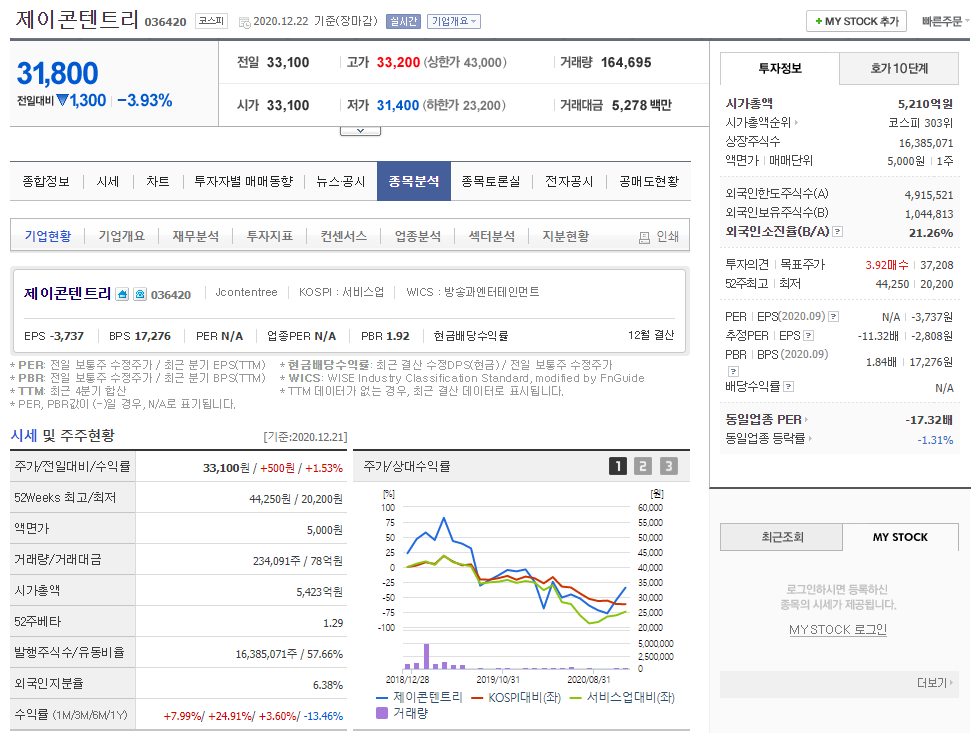Click the phone icon next to 036420
Image resolution: width=980 pixels, height=733 pixels.
(x=140, y=294)
